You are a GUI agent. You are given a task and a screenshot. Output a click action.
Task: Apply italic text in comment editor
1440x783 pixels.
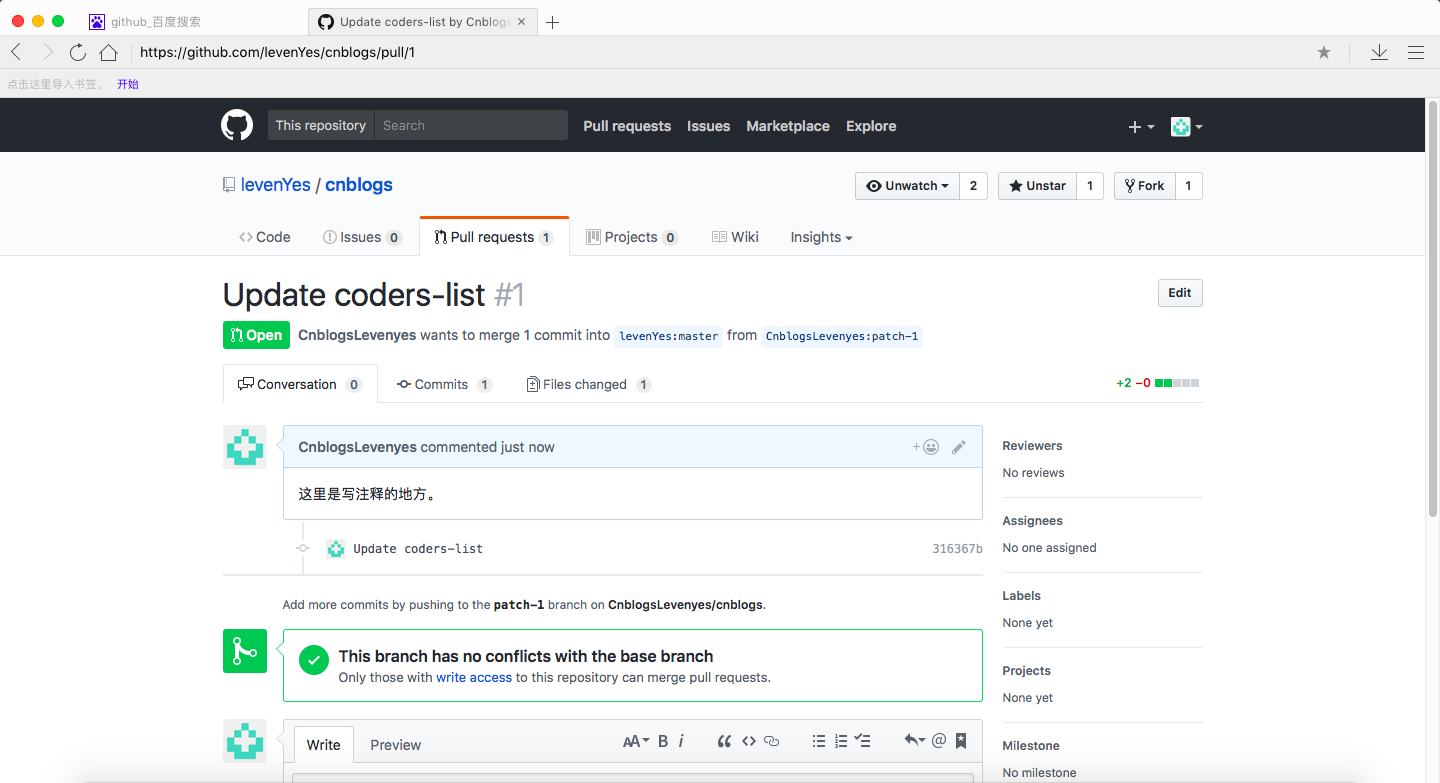click(681, 741)
